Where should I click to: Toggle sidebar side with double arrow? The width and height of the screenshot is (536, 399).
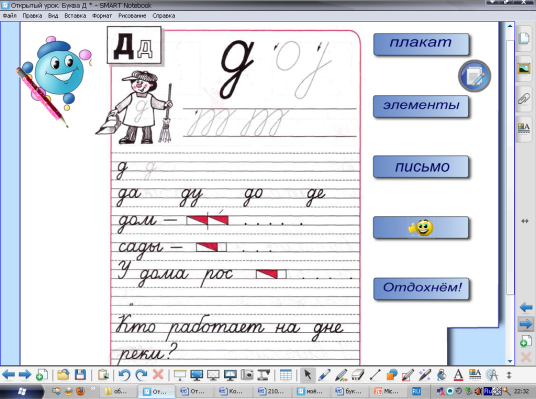click(525, 221)
